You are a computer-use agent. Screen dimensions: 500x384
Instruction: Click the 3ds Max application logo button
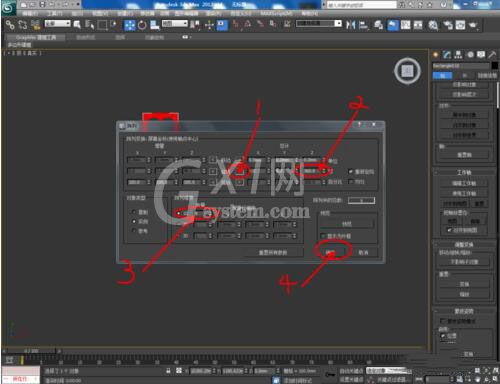pyautogui.click(x=8, y=8)
